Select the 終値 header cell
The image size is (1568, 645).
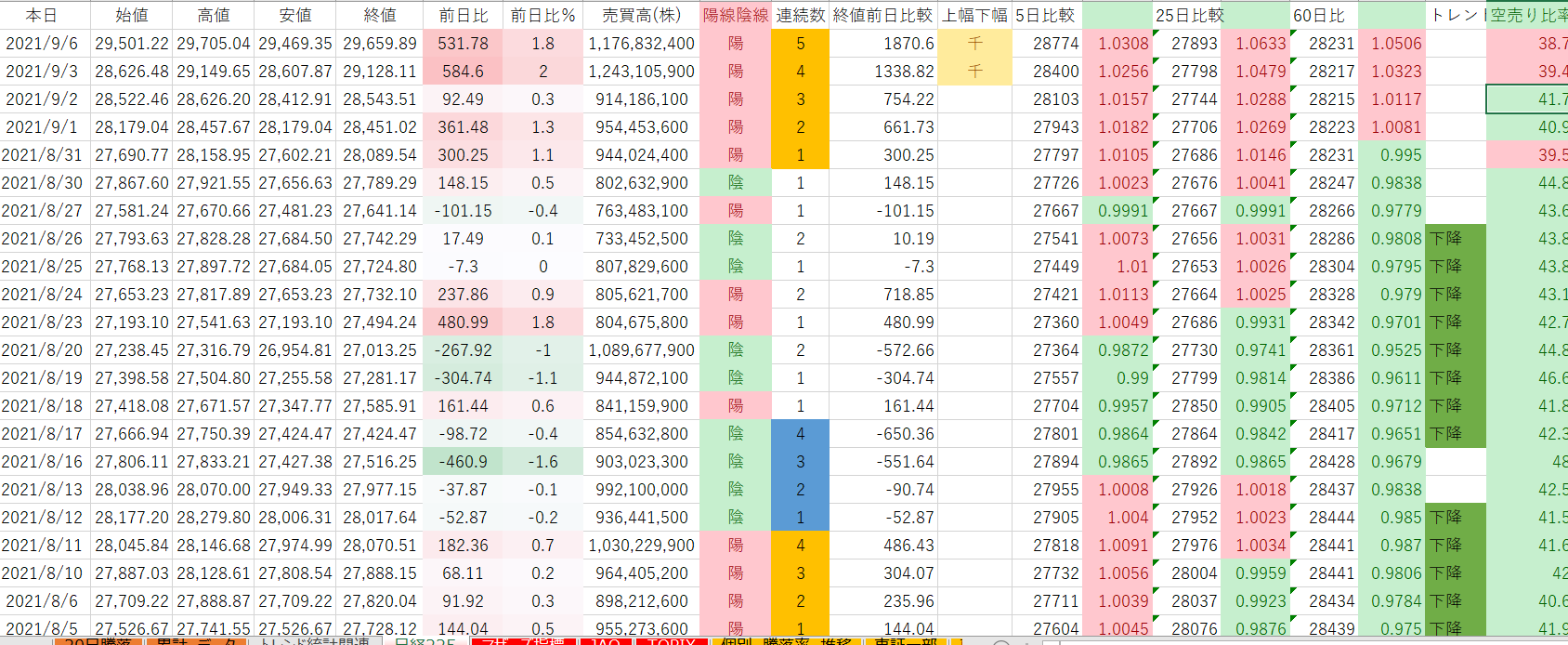point(379,15)
